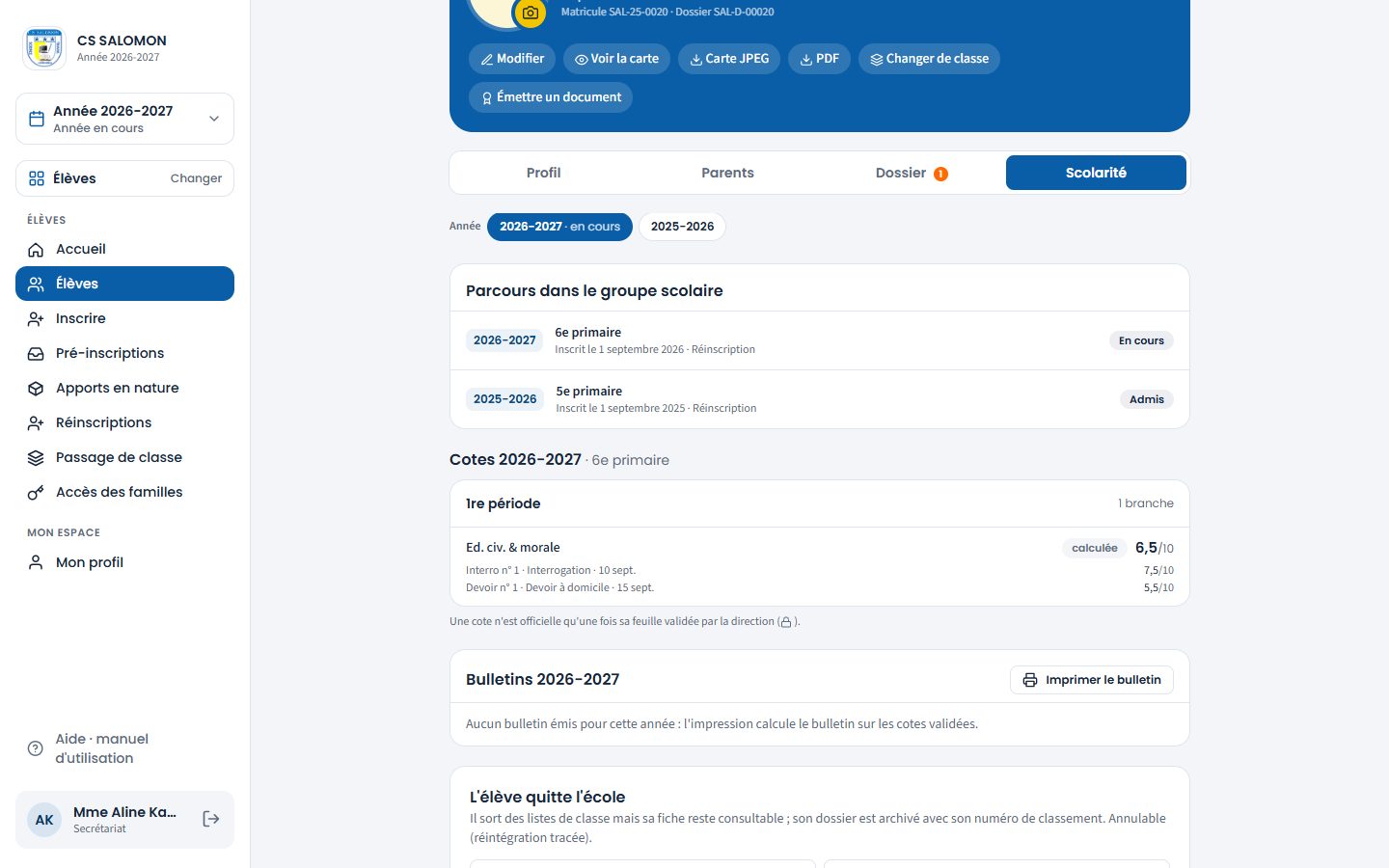Click the help question-mark icon
This screenshot has width=1389, height=868.
(36, 748)
